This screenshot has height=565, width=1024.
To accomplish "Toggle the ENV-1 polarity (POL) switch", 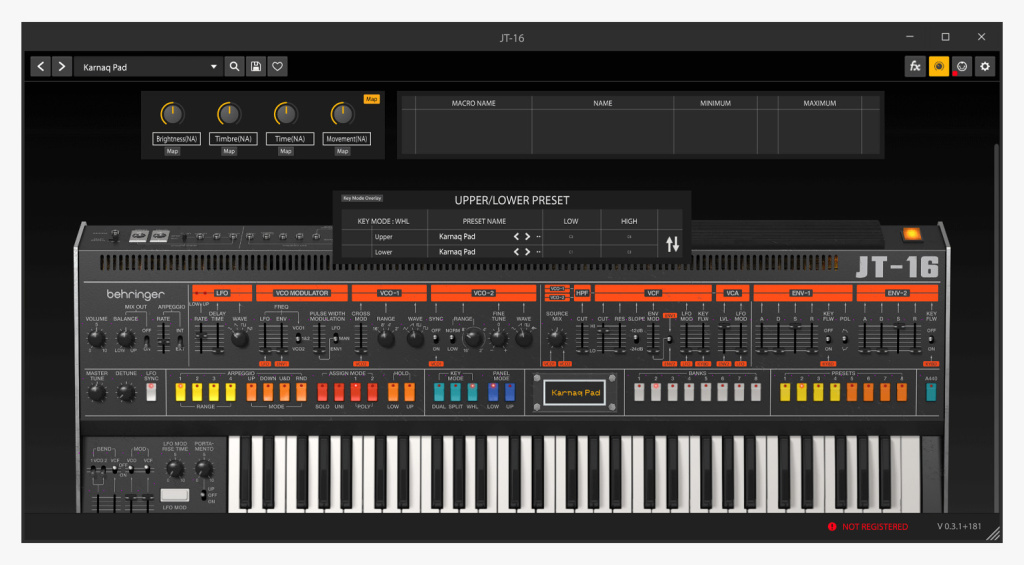I will point(844,340).
